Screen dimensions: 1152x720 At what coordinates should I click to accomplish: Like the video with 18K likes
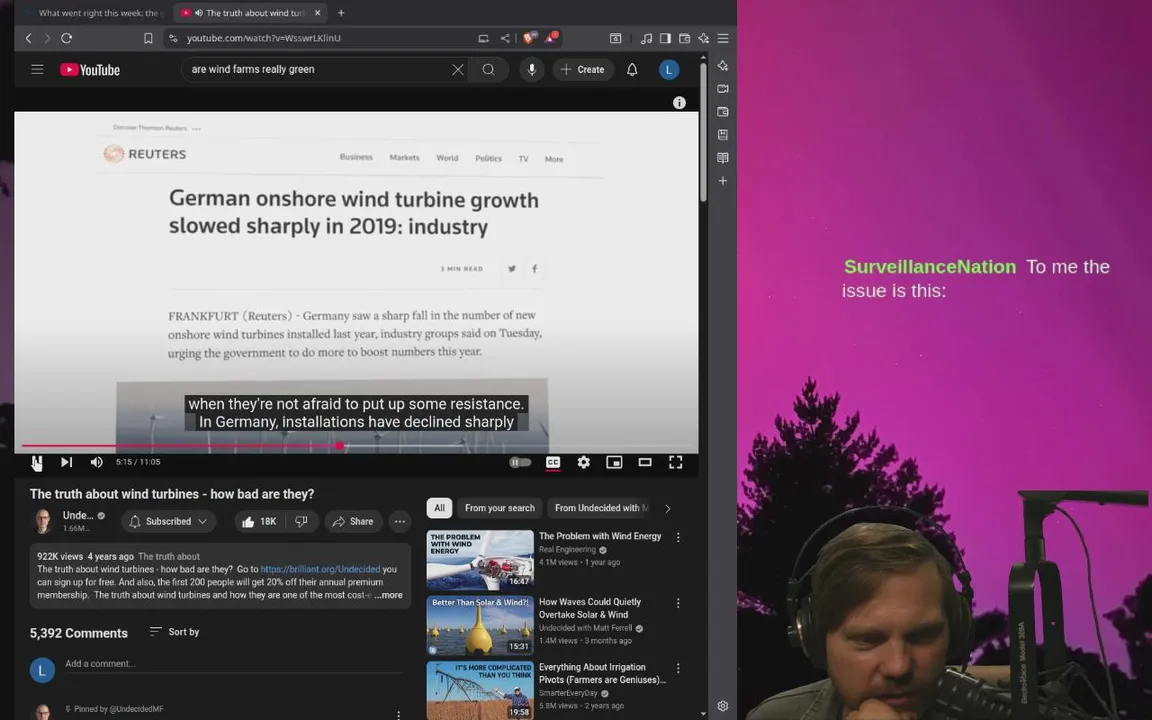[x=259, y=522]
